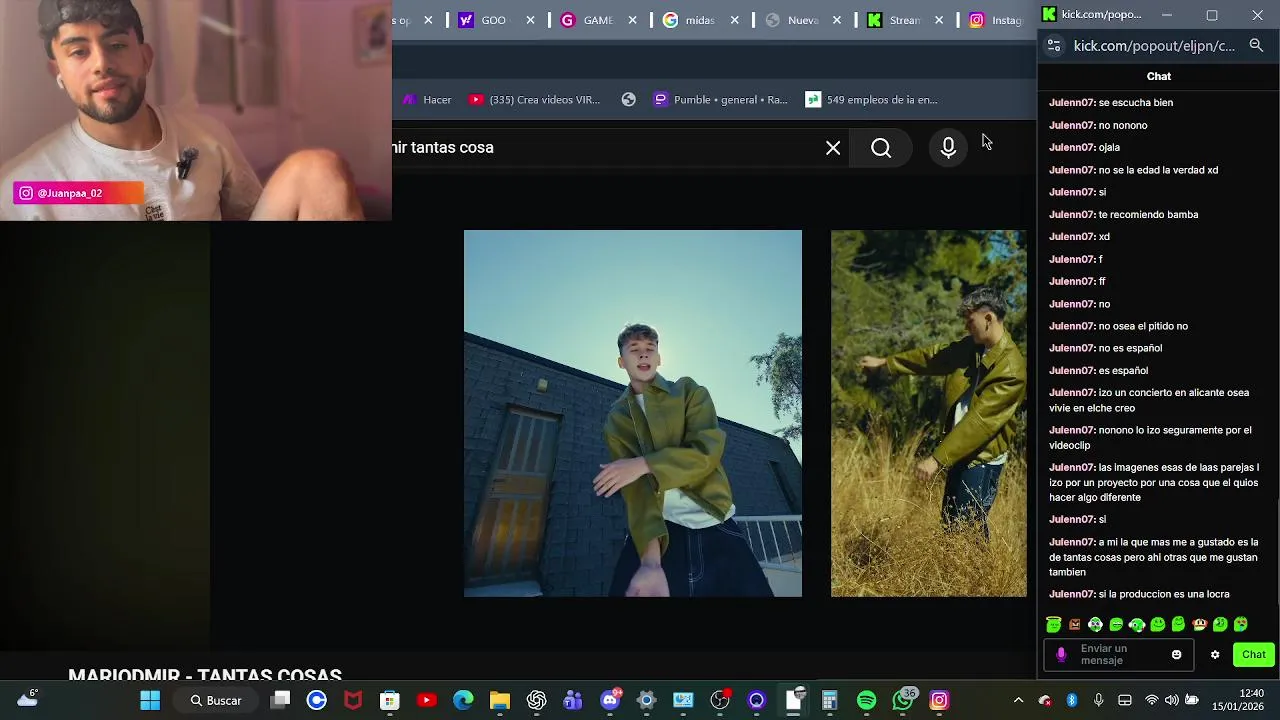Click the magnifier search button next to the search box
The width and height of the screenshot is (1280, 720).
click(x=881, y=148)
